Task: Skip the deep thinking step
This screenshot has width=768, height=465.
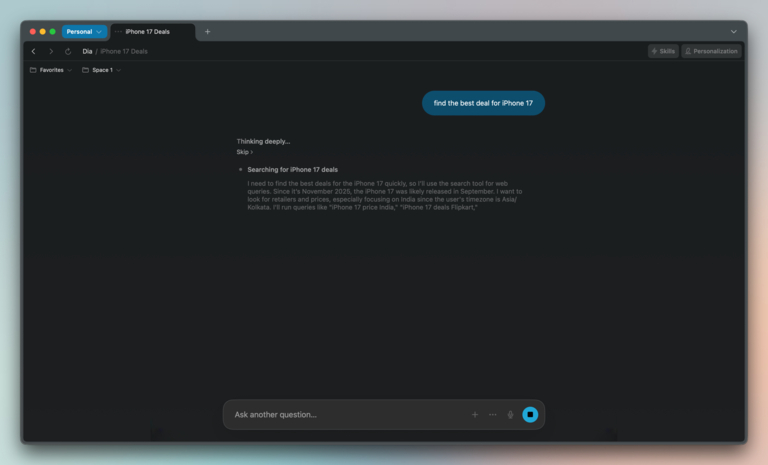Action: tap(244, 152)
